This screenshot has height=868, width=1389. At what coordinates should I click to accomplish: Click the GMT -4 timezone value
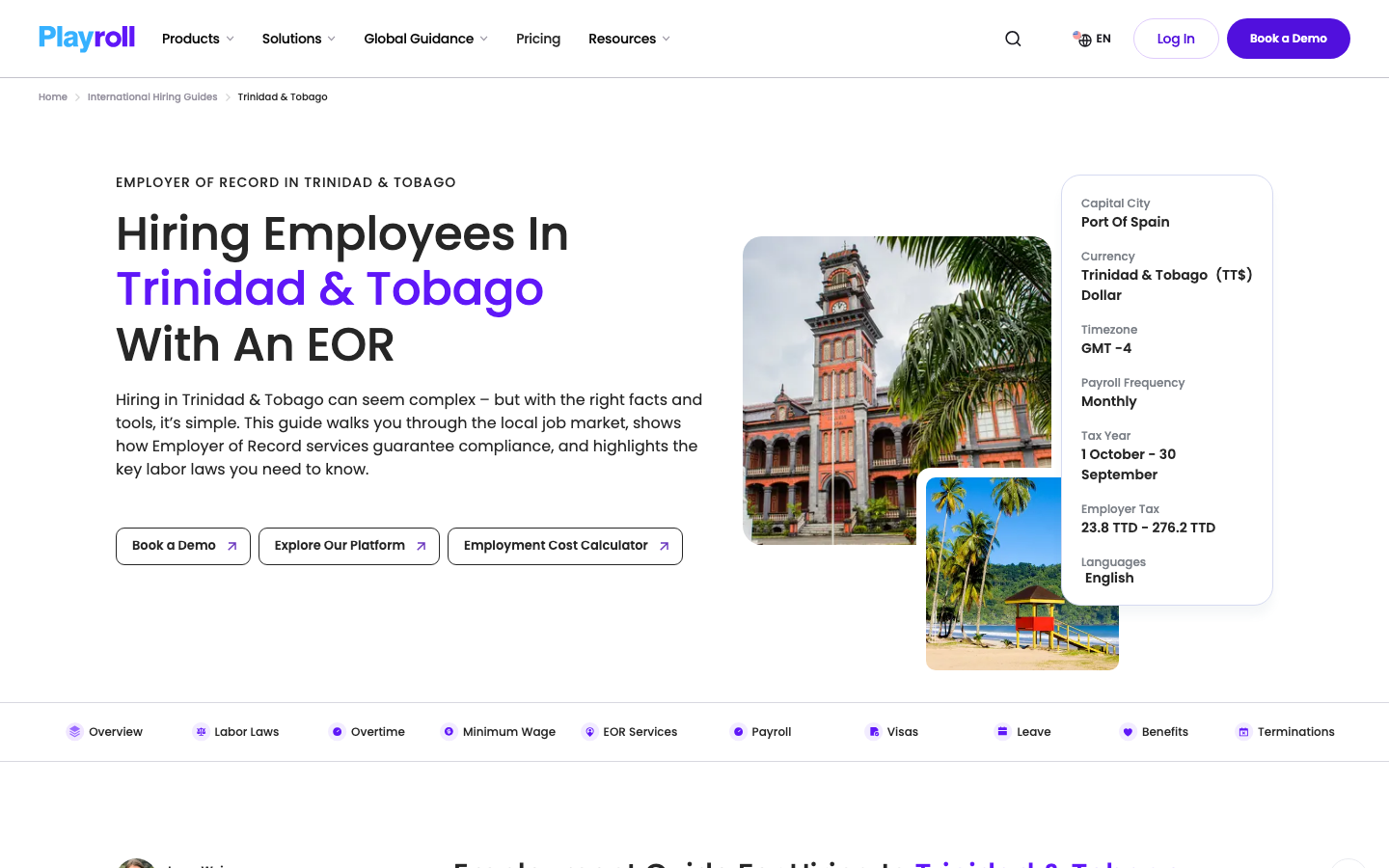pos(1106,348)
